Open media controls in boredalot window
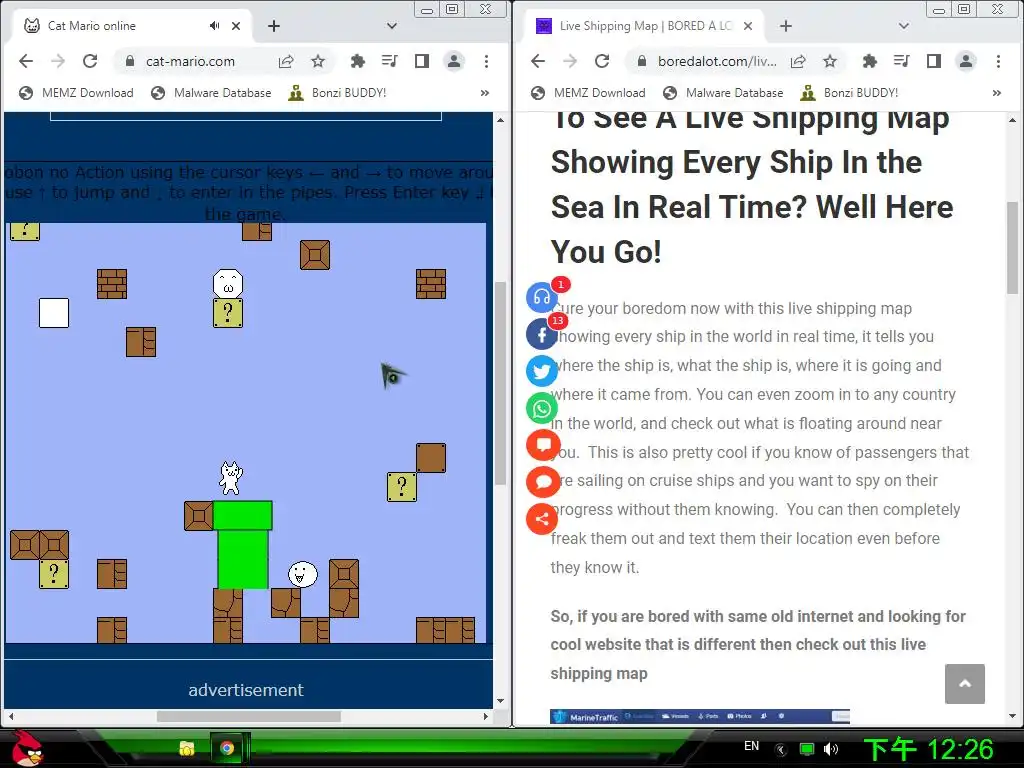 click(902, 61)
